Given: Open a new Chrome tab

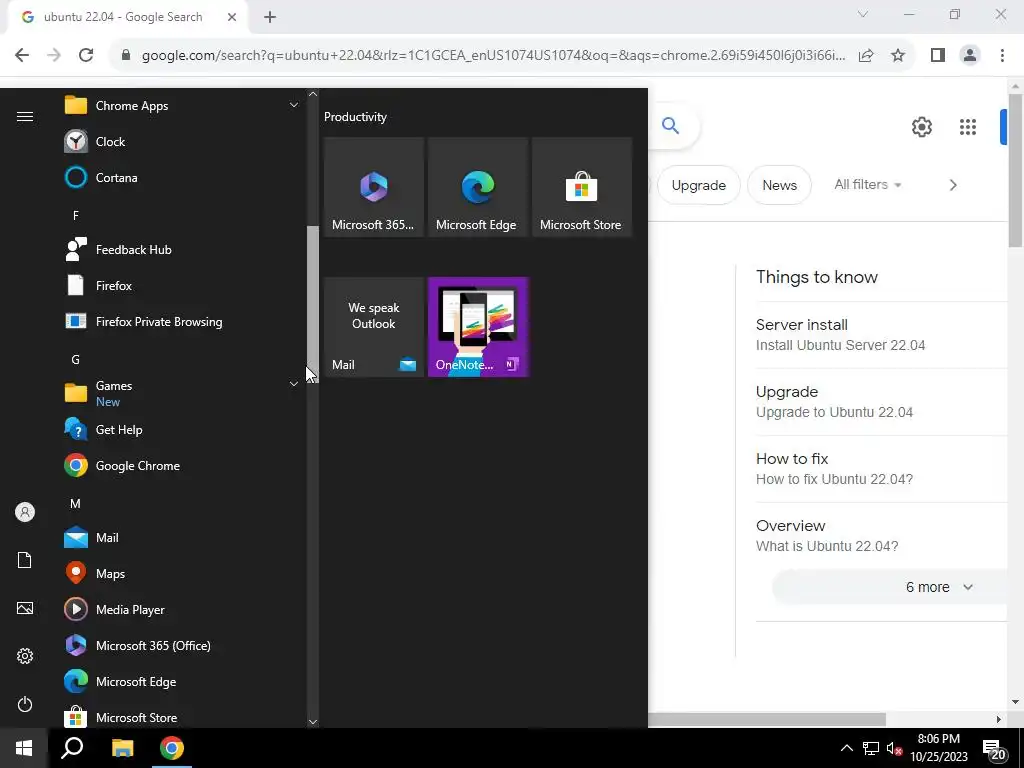Looking at the screenshot, I should pyautogui.click(x=270, y=18).
